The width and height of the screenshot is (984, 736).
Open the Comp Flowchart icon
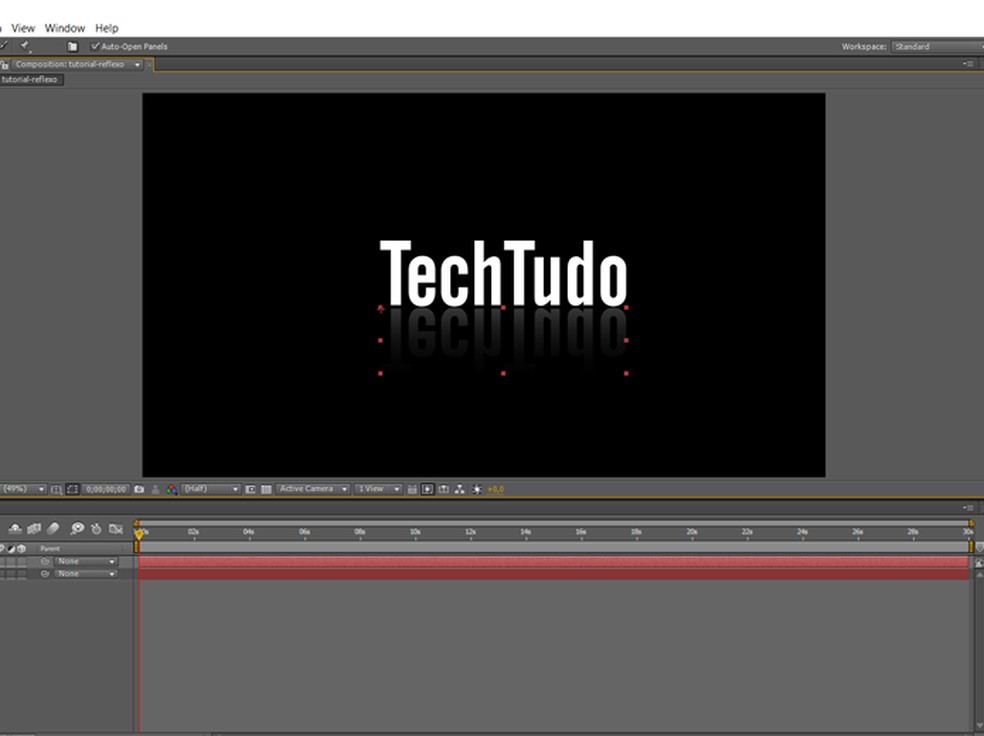(x=460, y=489)
